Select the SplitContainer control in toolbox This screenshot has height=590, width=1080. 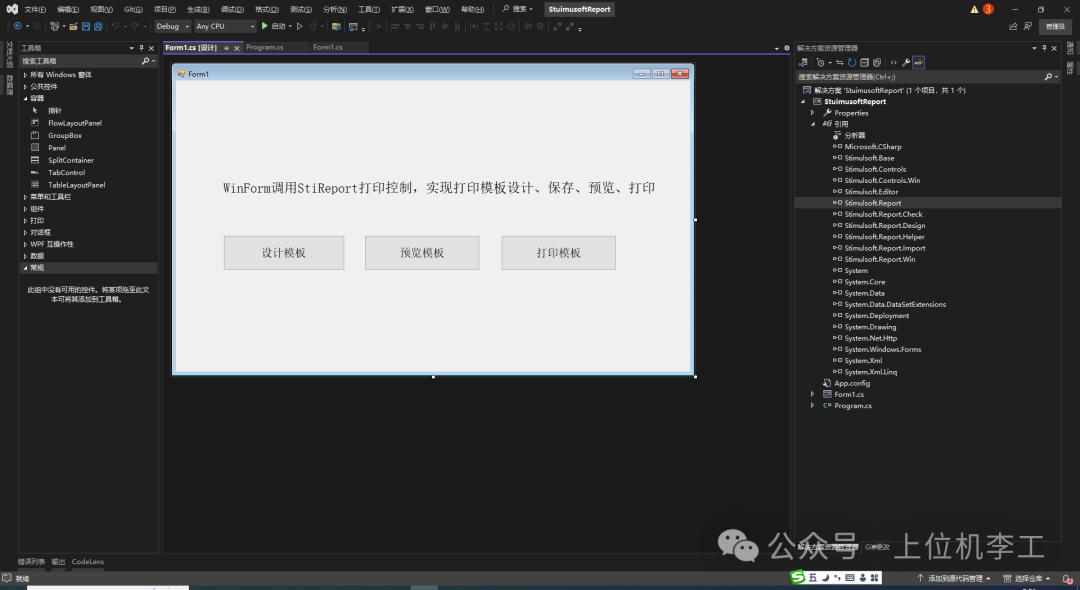coord(70,160)
